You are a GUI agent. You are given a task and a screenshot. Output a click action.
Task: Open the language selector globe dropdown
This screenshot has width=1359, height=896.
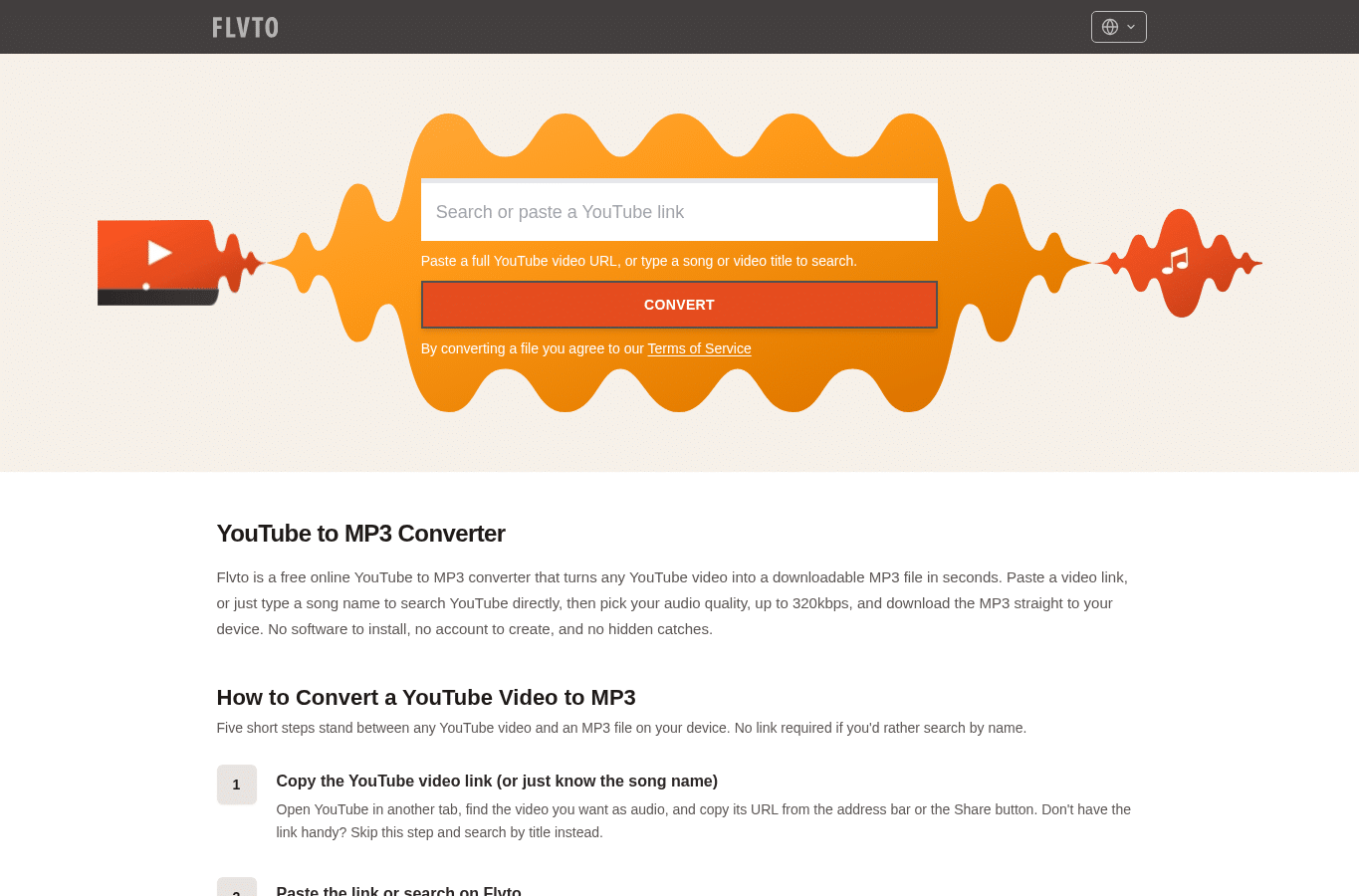1118,27
